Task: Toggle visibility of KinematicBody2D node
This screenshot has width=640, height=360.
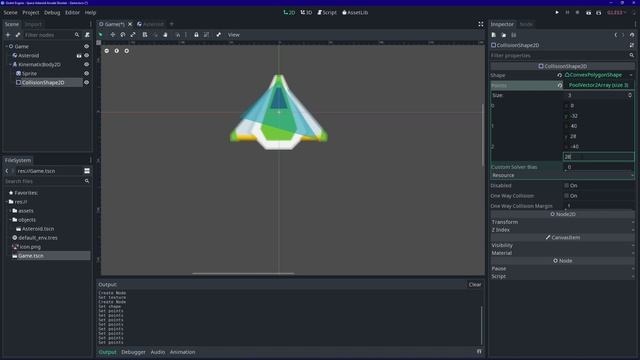Action: pyautogui.click(x=87, y=64)
